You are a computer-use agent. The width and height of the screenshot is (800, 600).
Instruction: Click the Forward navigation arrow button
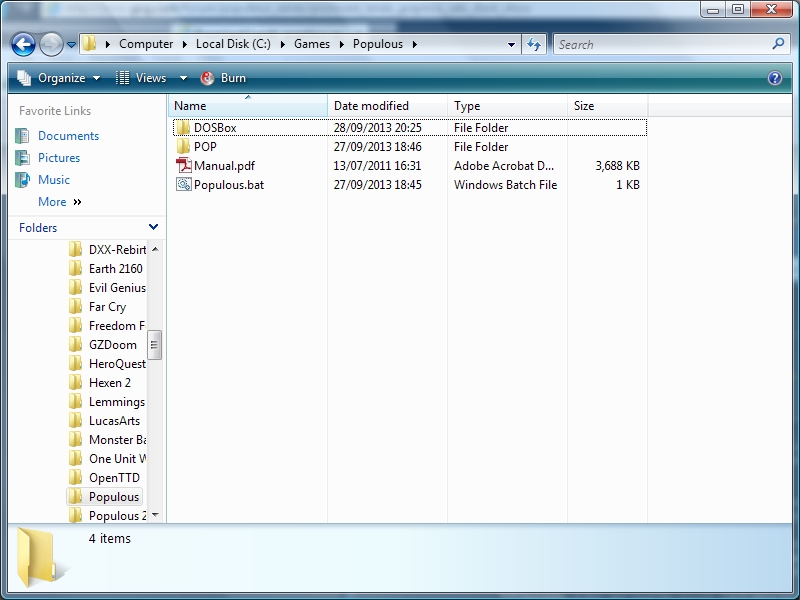pyautogui.click(x=51, y=44)
